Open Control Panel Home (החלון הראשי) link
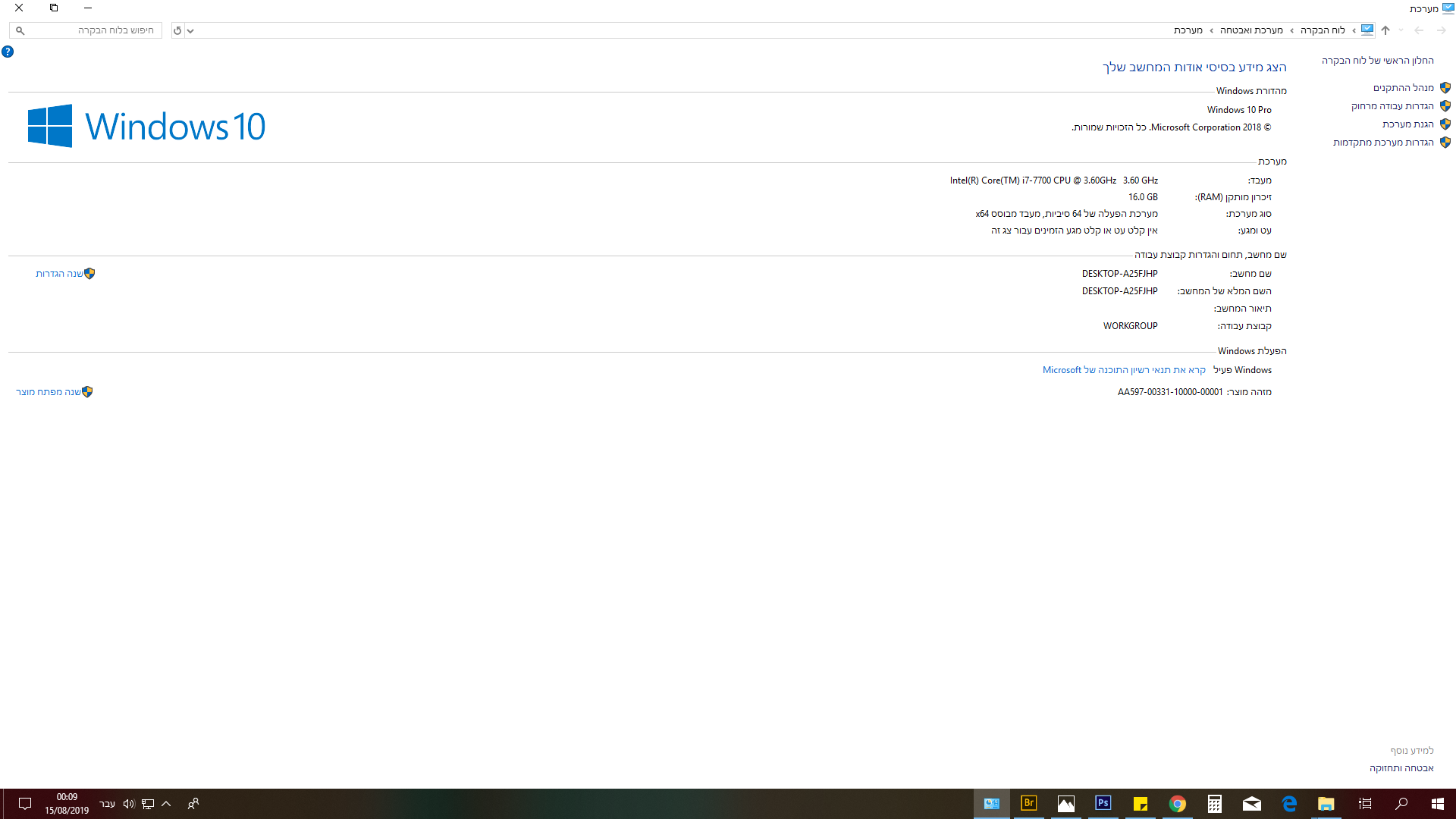 tap(1377, 61)
